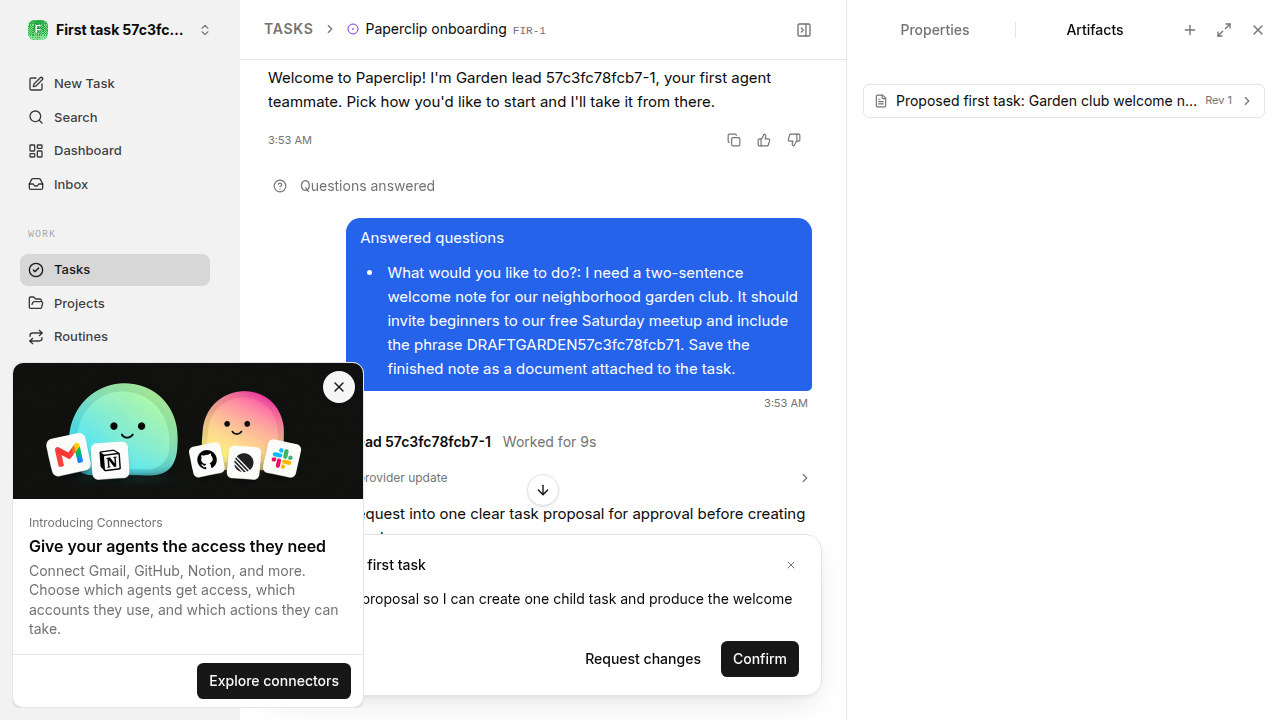Give thumbs down to the welcome message
This screenshot has width=1280, height=720.
click(794, 140)
